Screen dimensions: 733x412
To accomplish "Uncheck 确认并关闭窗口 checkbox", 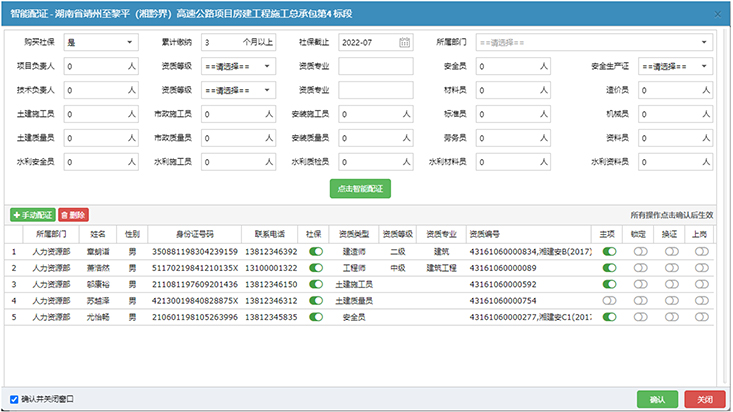I will [x=13, y=398].
